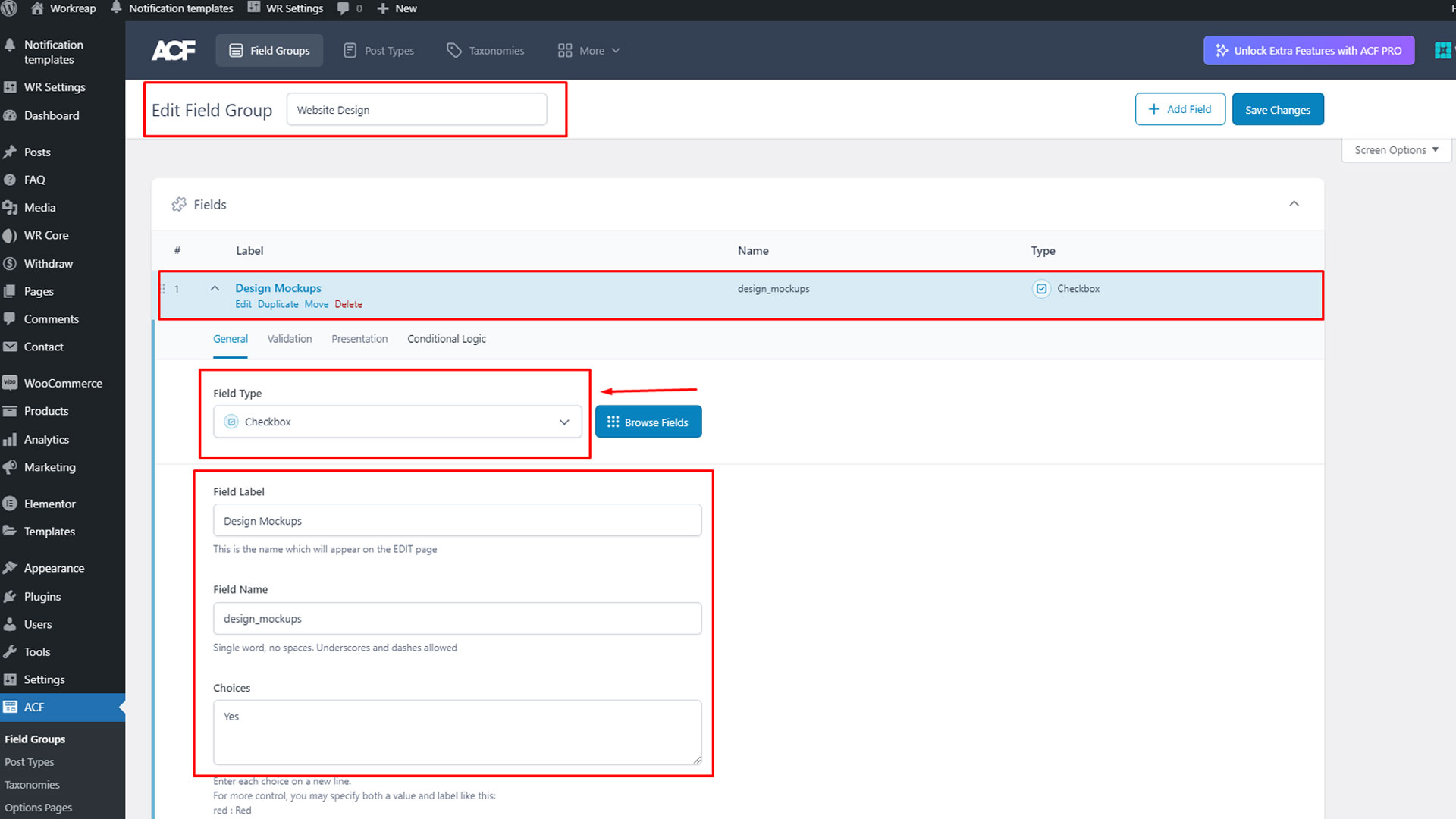Switch to the Conditional Logic tab
The width and height of the screenshot is (1456, 819).
click(x=446, y=339)
